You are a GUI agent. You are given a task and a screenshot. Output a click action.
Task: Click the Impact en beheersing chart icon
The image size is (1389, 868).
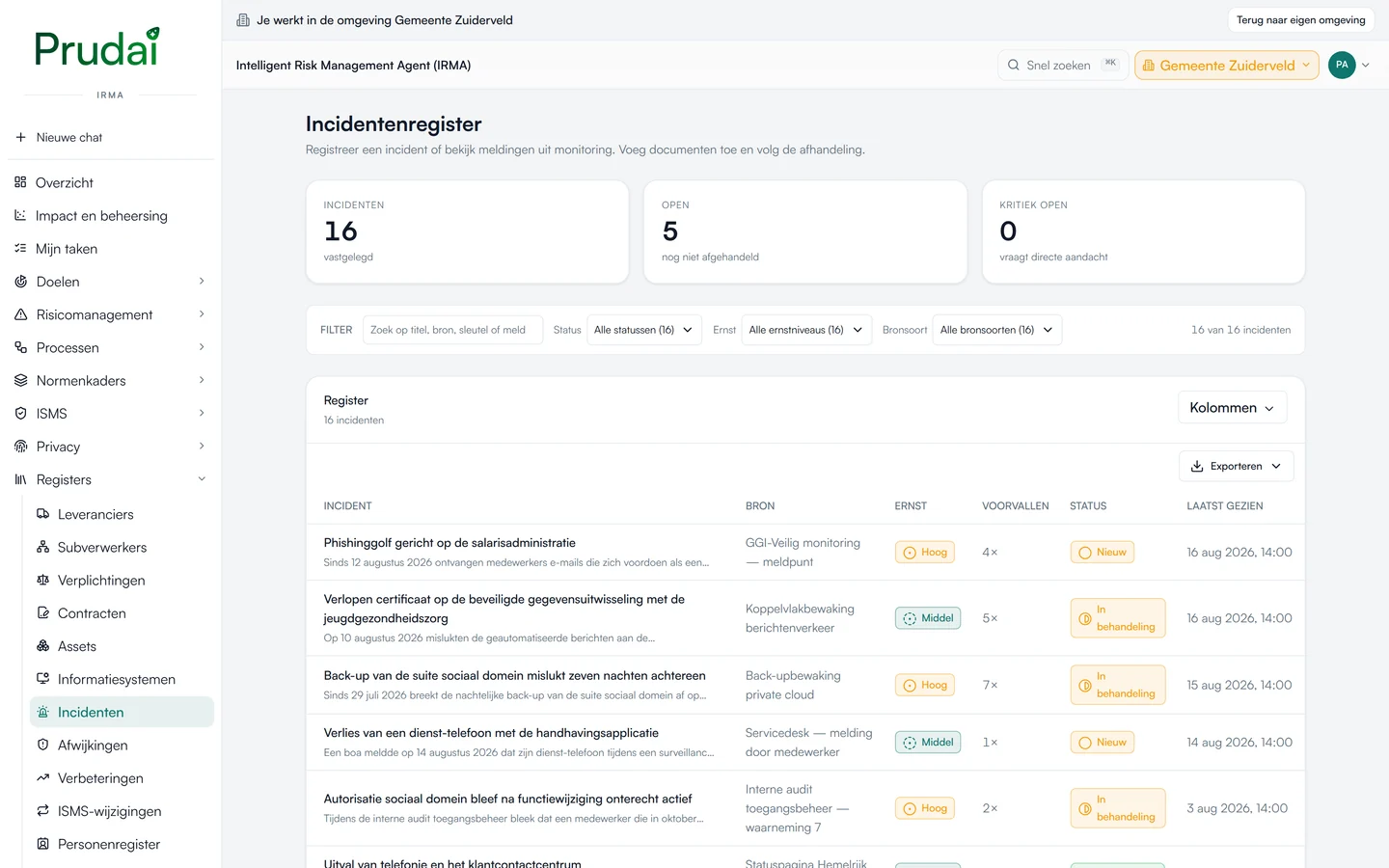(20, 215)
